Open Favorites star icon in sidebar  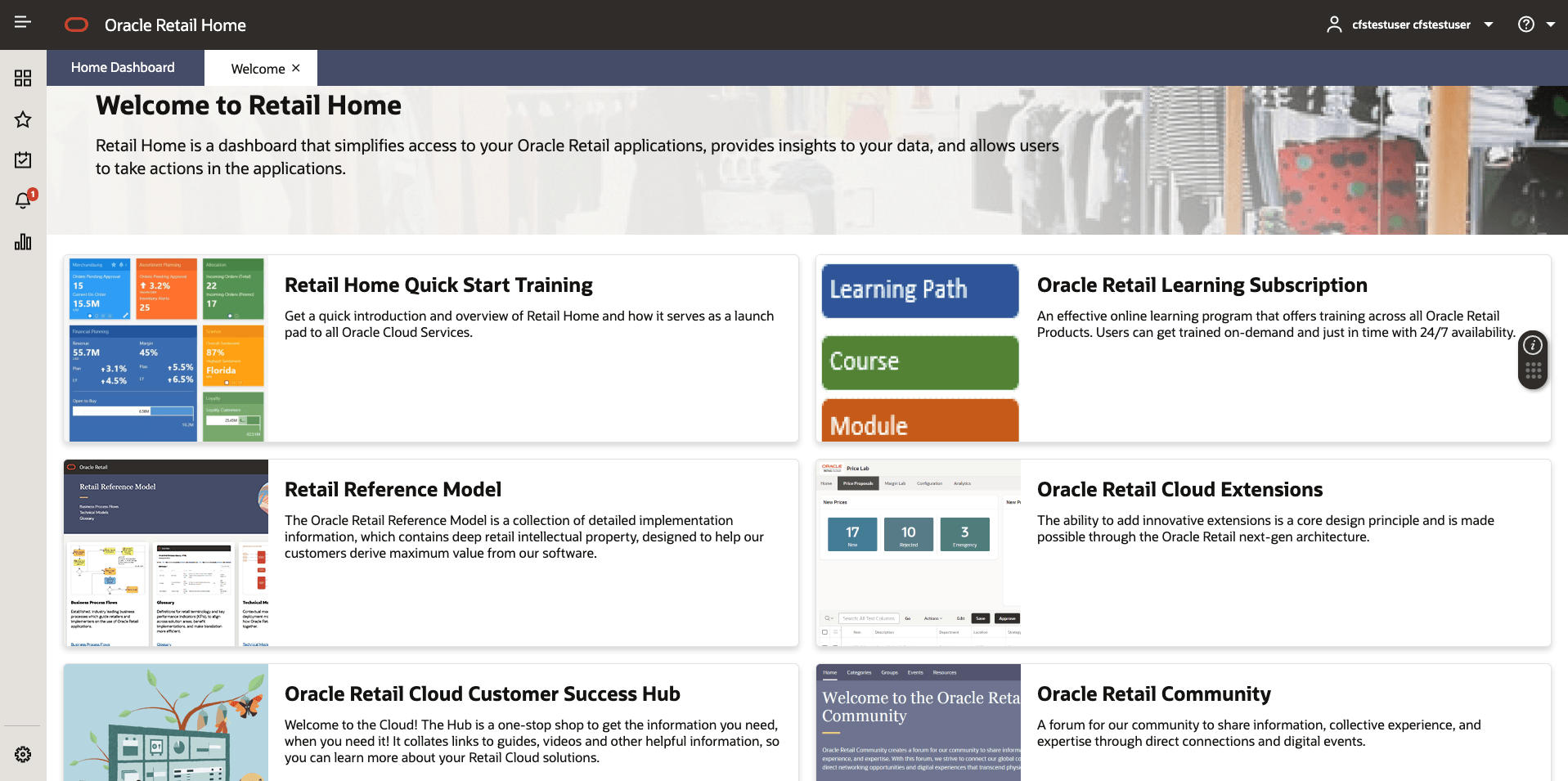[23, 119]
